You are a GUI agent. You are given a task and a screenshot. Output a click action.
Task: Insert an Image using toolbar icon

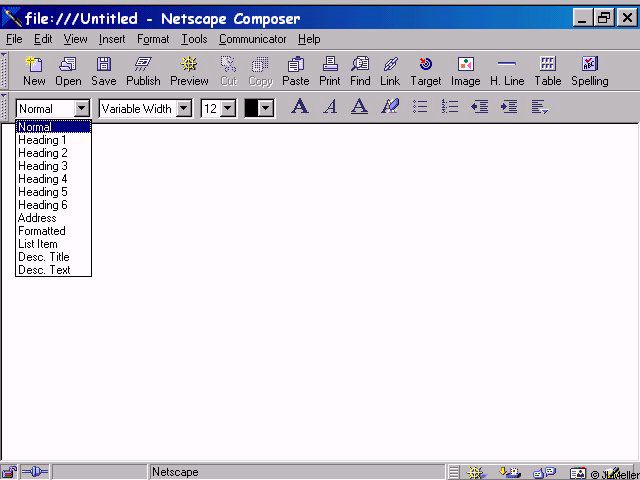[465, 71]
